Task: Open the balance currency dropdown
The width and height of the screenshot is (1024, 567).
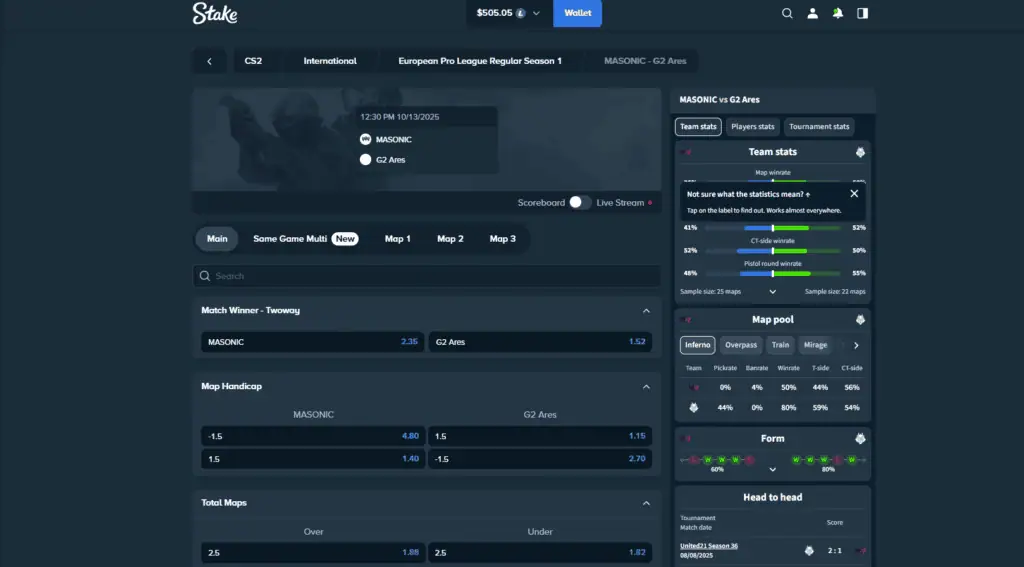Action: click(x=536, y=13)
